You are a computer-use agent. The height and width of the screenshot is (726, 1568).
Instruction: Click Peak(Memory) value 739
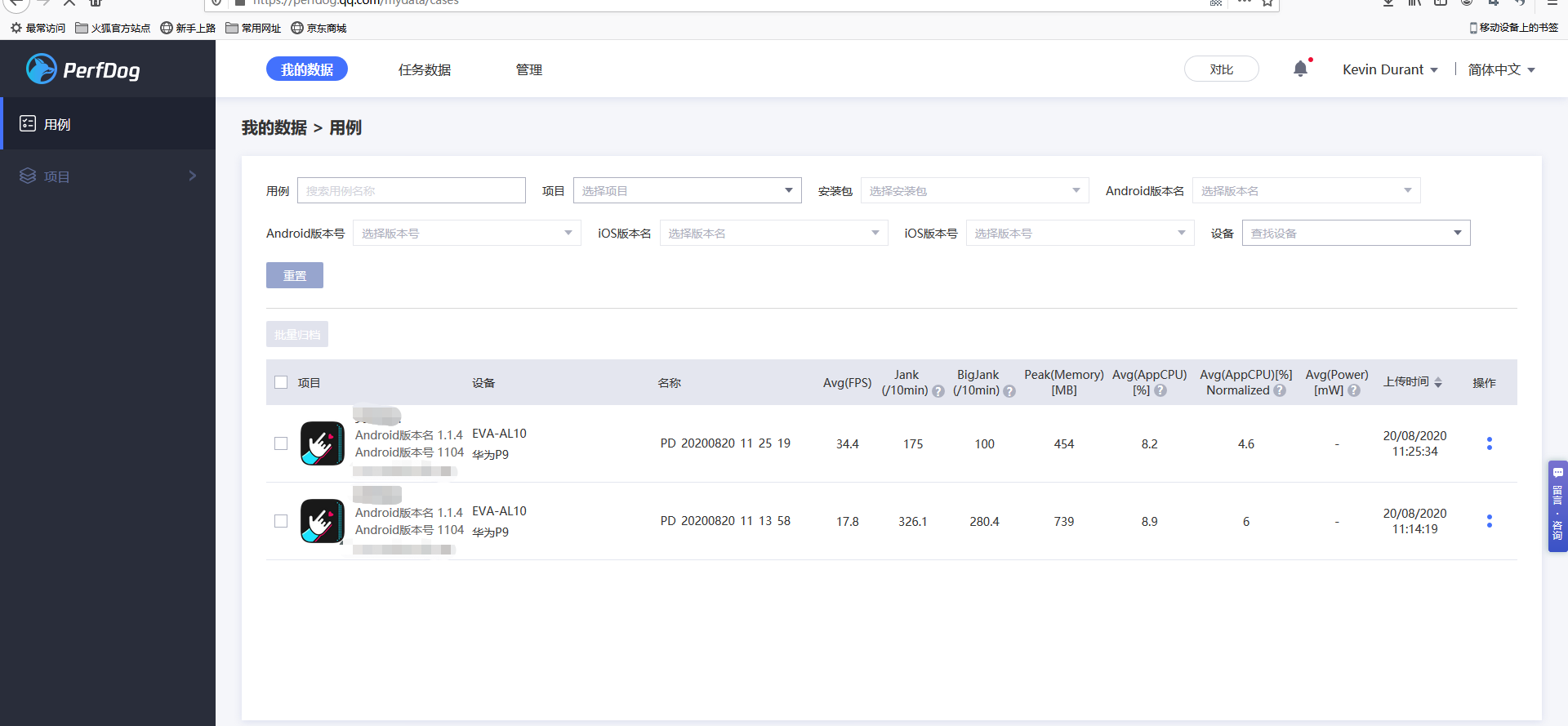click(1064, 522)
